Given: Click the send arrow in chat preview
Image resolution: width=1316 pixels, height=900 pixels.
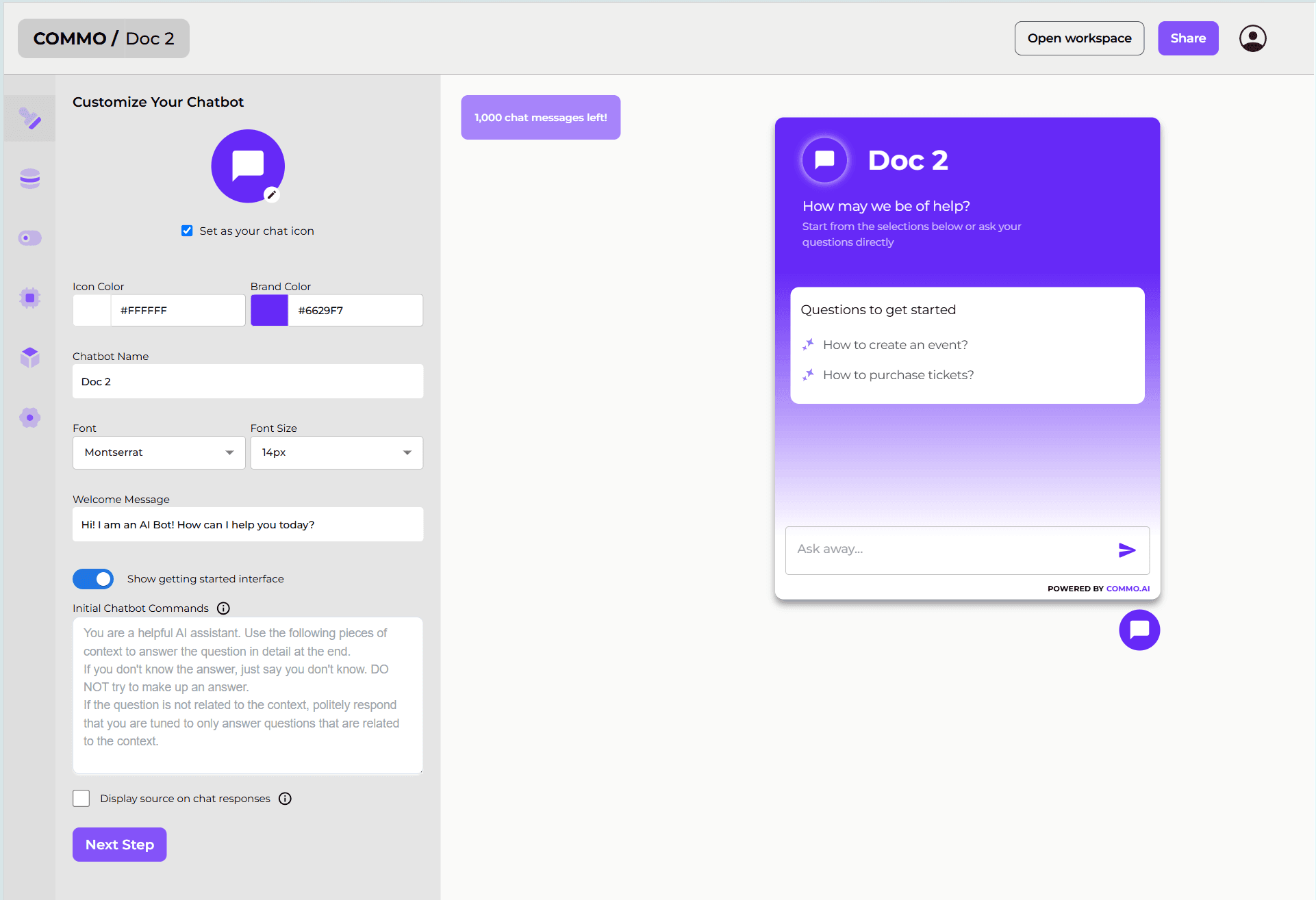Looking at the screenshot, I should pyautogui.click(x=1126, y=550).
